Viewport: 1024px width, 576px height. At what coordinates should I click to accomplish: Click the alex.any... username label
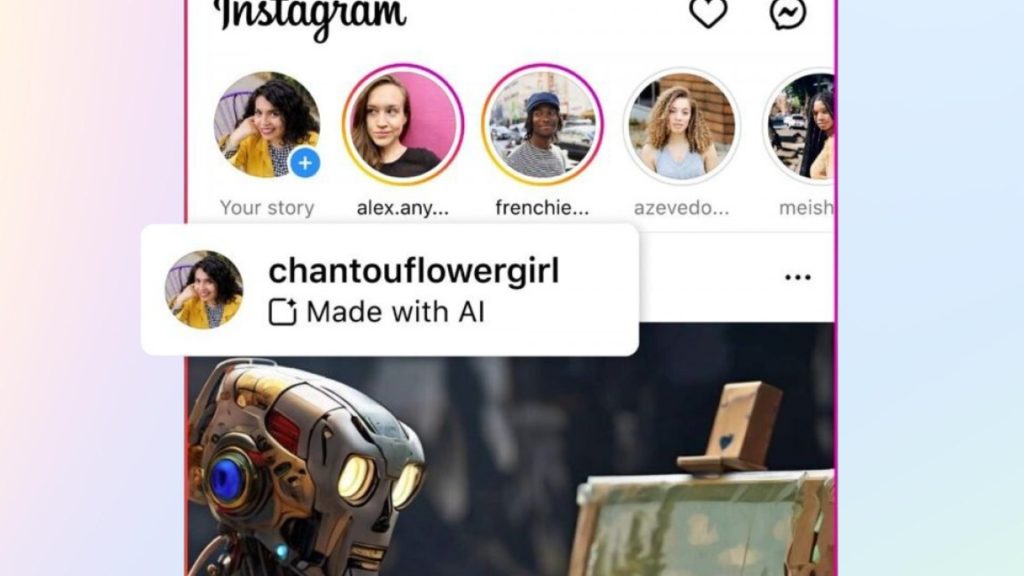403,208
